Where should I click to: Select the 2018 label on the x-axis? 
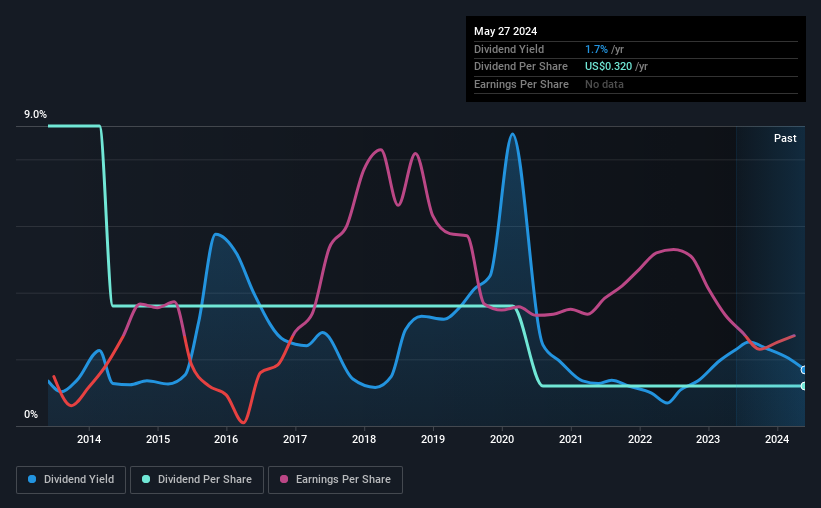(x=364, y=439)
